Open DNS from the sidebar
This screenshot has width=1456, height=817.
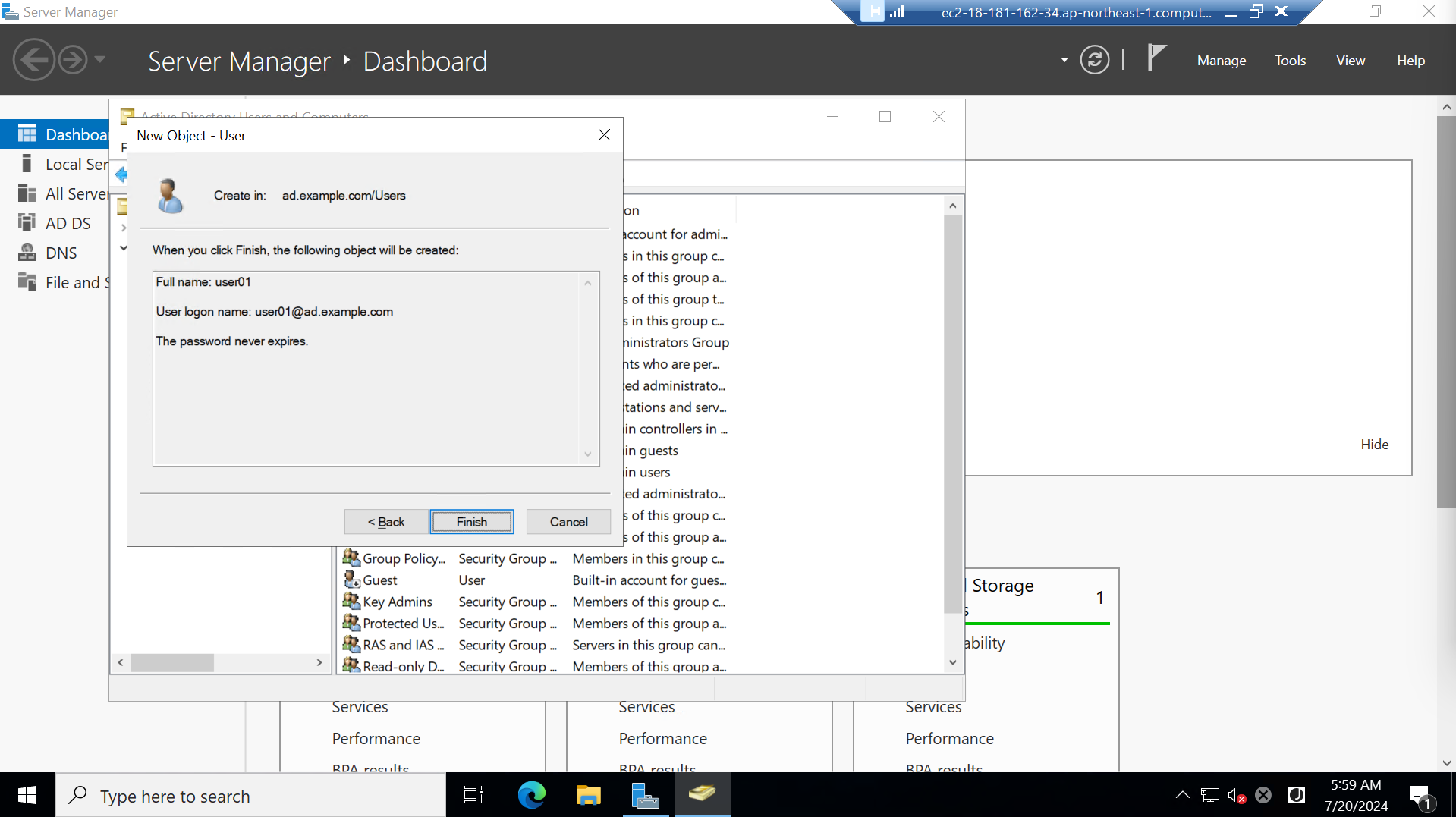(x=61, y=252)
